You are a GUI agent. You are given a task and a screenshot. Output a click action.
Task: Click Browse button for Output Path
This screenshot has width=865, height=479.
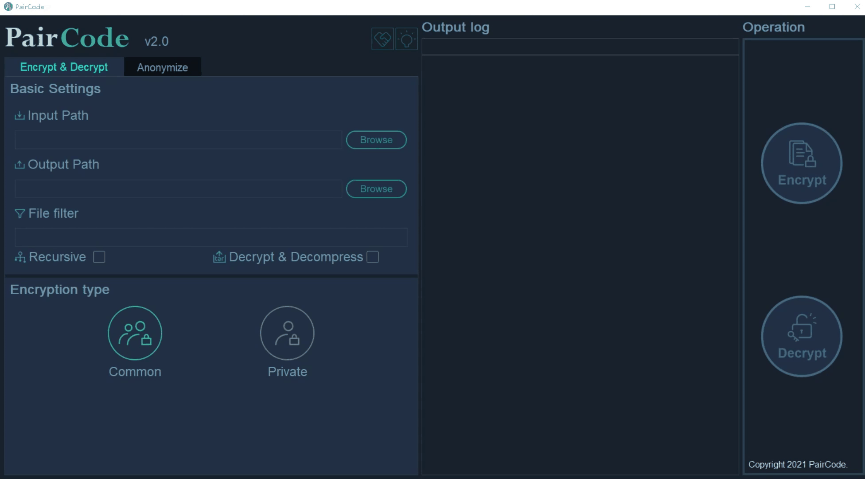click(x=376, y=189)
